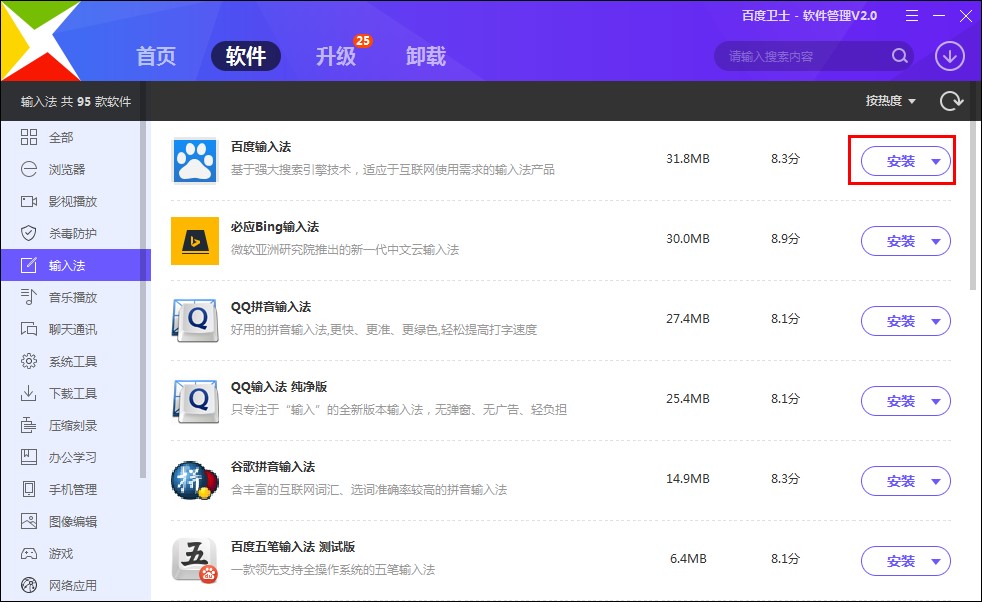Click the 31.8MB size of 百度输入法
This screenshot has width=982, height=602.
pyautogui.click(x=688, y=158)
